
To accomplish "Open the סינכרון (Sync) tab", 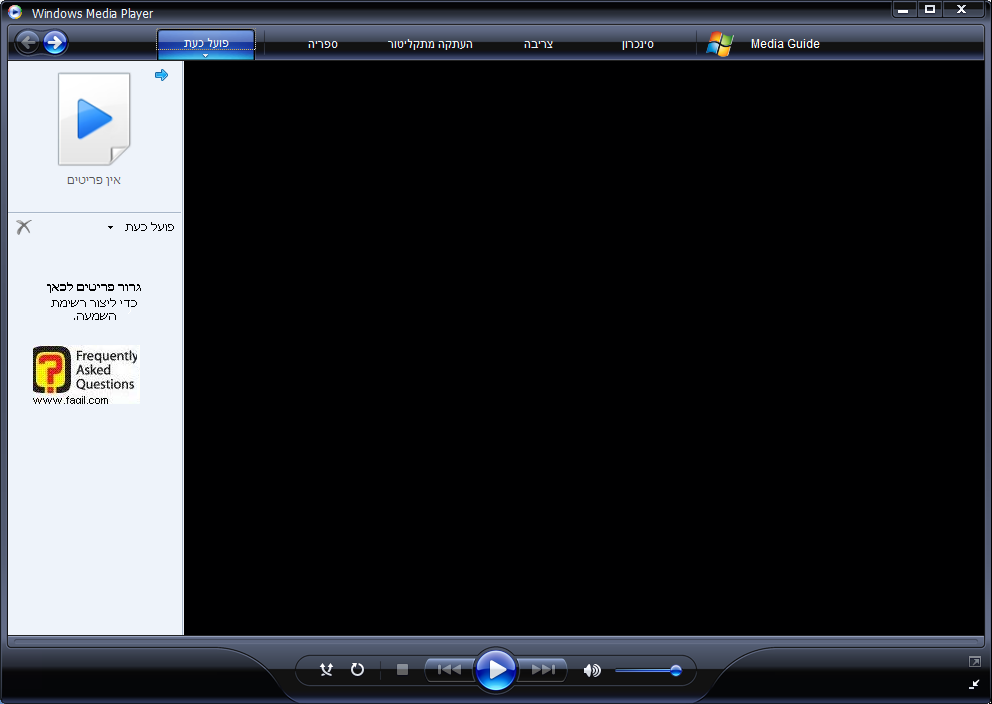I will point(637,44).
